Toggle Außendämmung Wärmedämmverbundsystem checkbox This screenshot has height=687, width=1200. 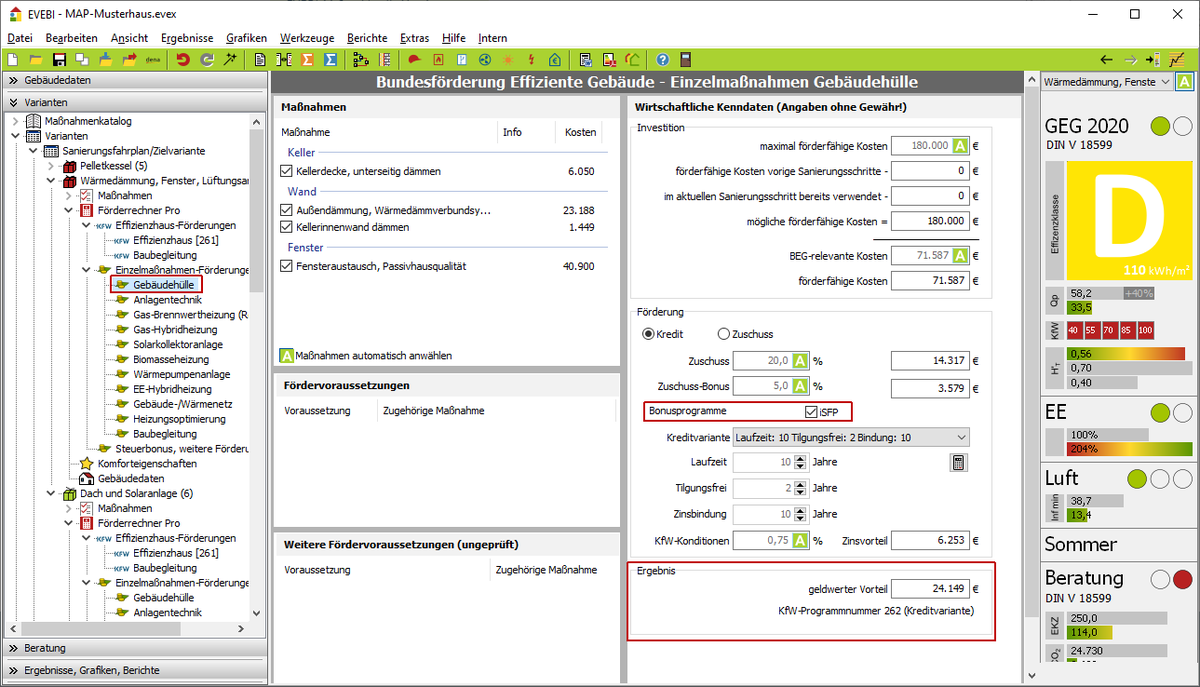coord(287,211)
